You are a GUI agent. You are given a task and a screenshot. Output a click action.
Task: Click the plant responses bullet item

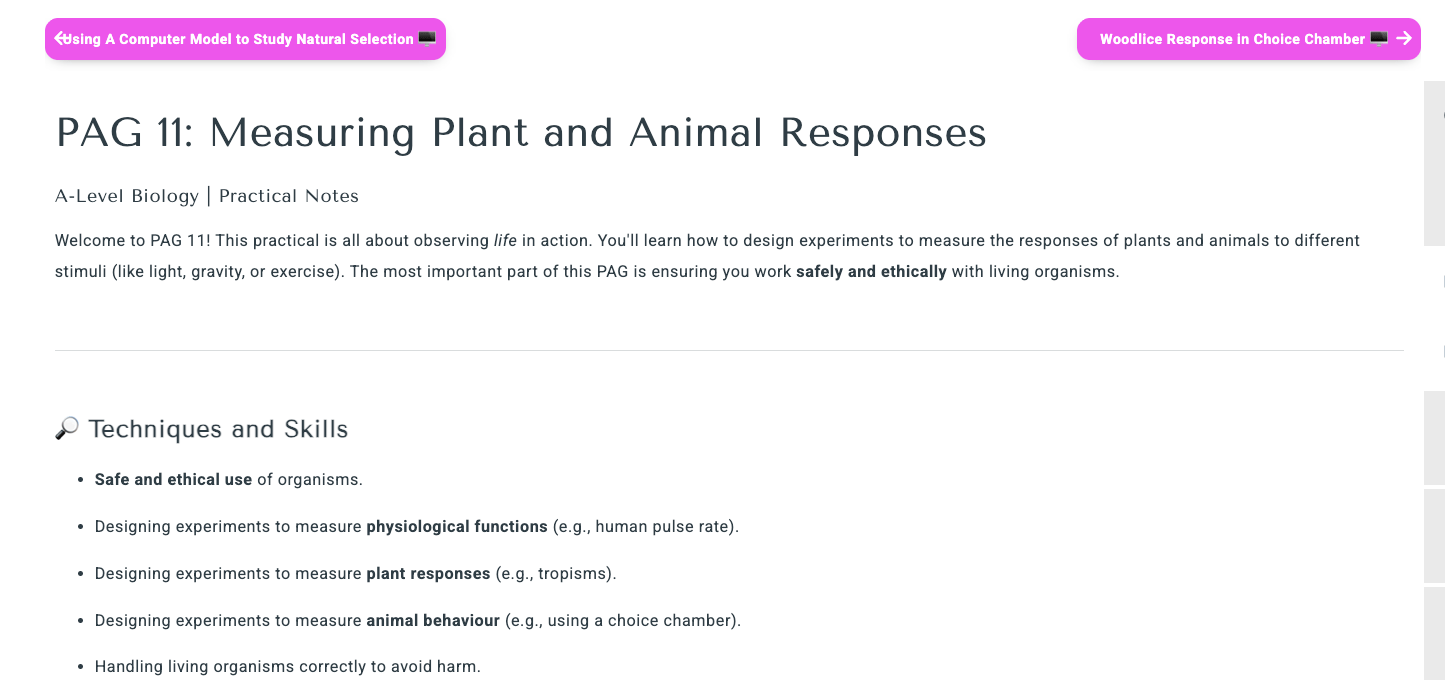(x=355, y=573)
